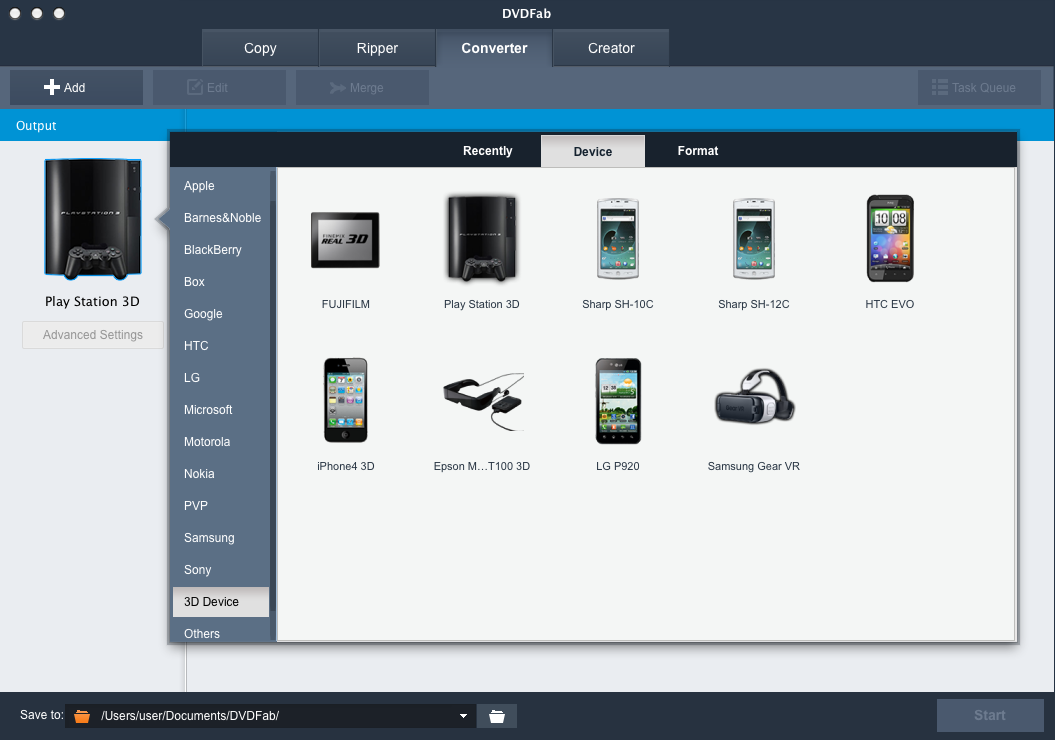Click the 'FUJIFILM' caption text
This screenshot has width=1055, height=740.
pyautogui.click(x=346, y=304)
